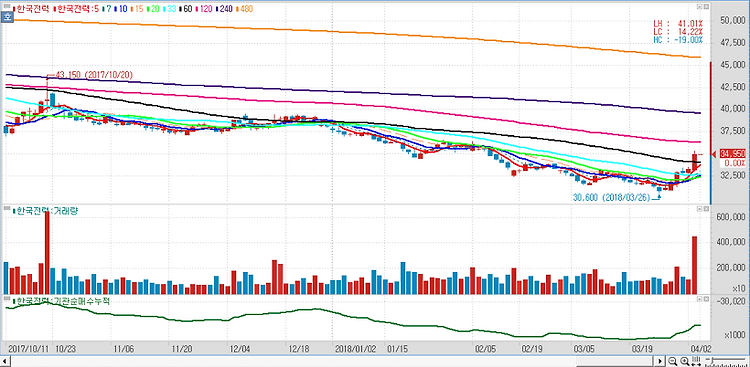The image size is (750, 367).
Task: Click the zoom level slider
Action: coord(726,361)
